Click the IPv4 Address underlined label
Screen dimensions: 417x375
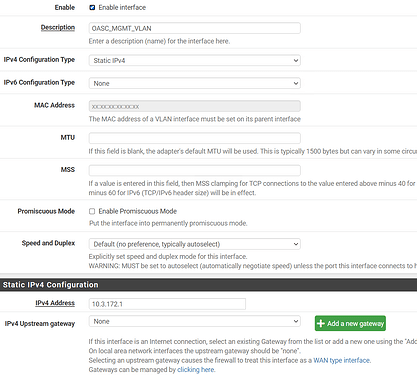tap(55, 303)
